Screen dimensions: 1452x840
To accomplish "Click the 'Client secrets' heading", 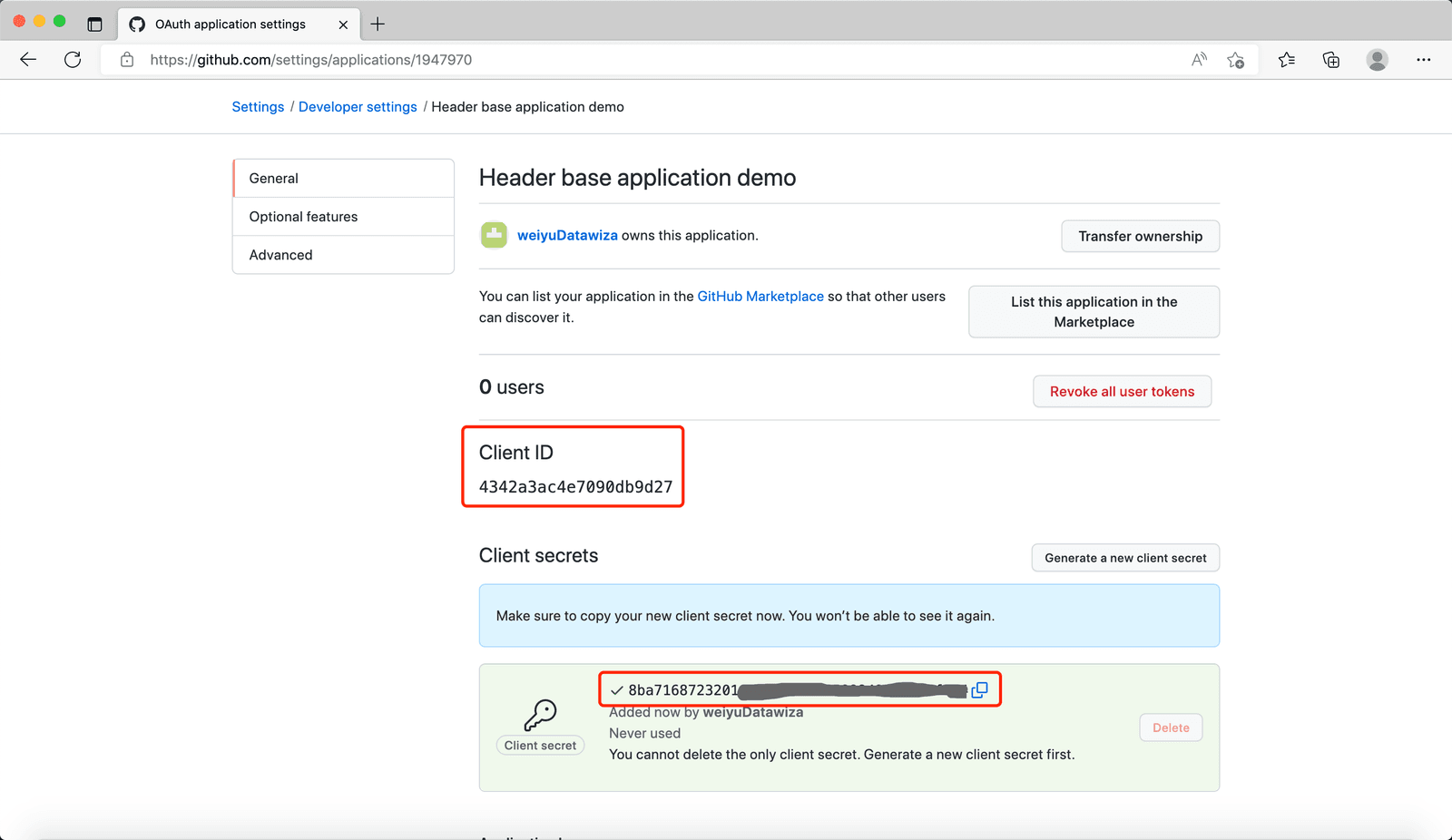I will (538, 555).
